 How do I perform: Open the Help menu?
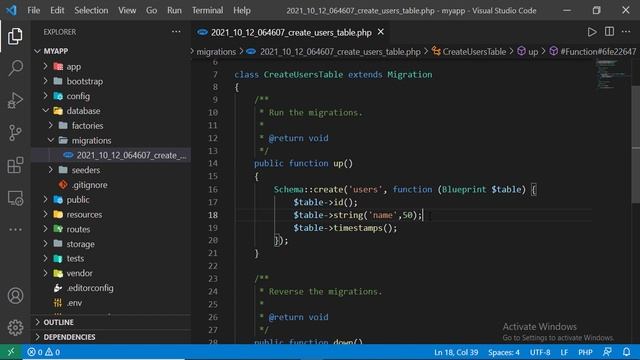point(242,10)
